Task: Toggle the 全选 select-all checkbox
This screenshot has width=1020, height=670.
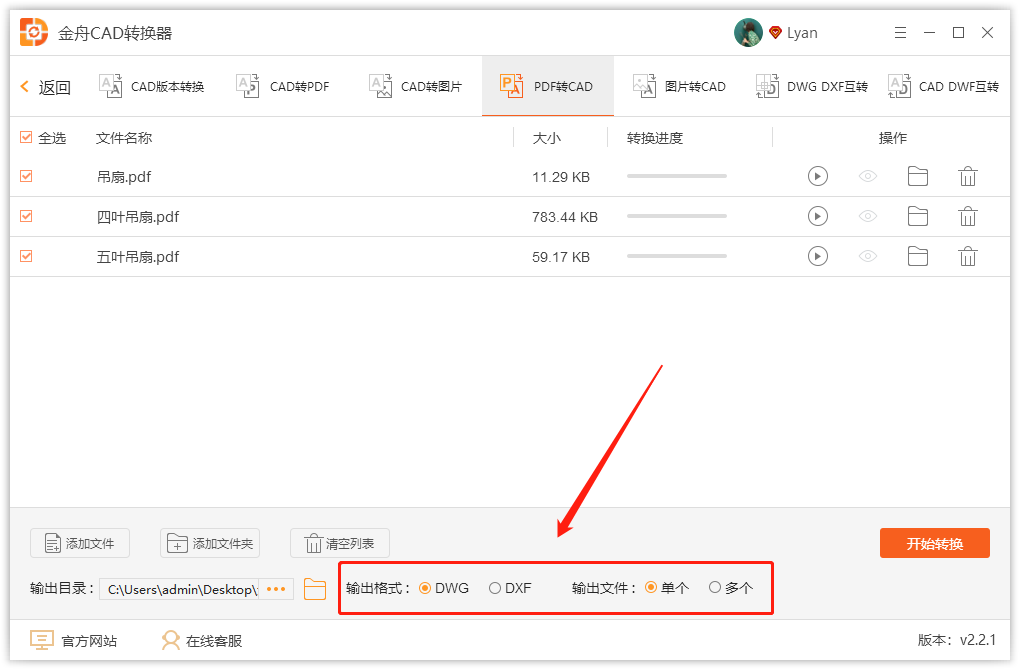Action: click(25, 137)
